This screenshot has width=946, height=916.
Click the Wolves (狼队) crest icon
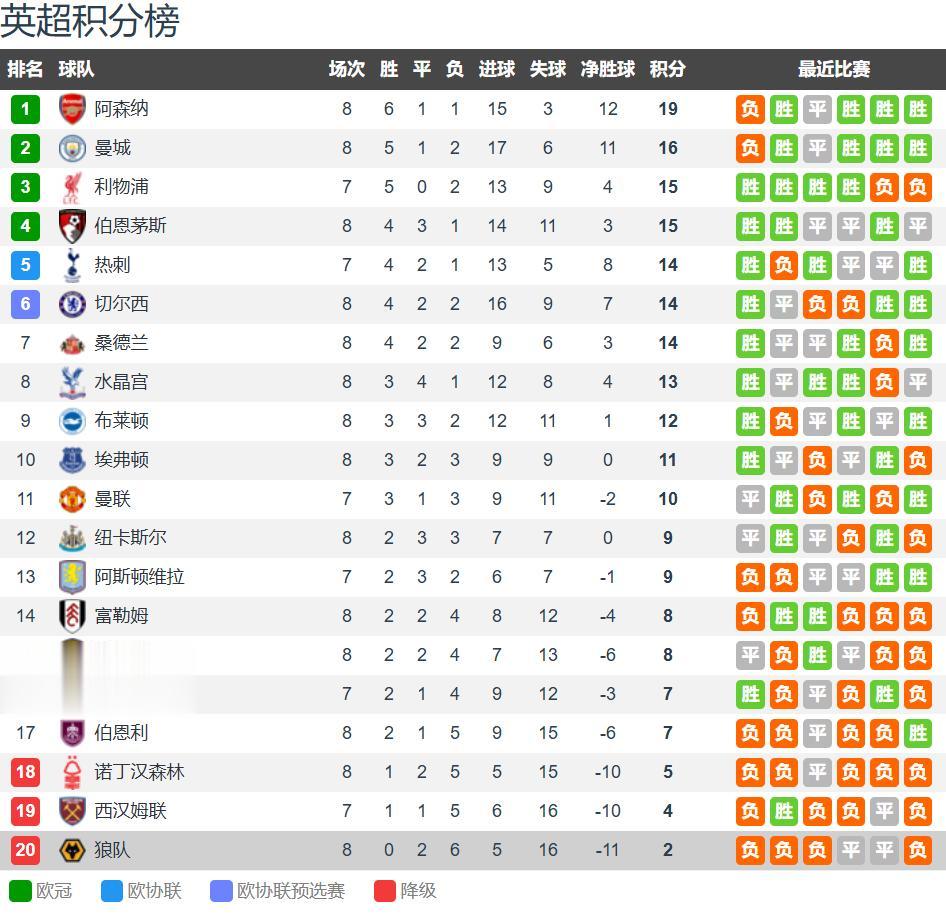72,850
